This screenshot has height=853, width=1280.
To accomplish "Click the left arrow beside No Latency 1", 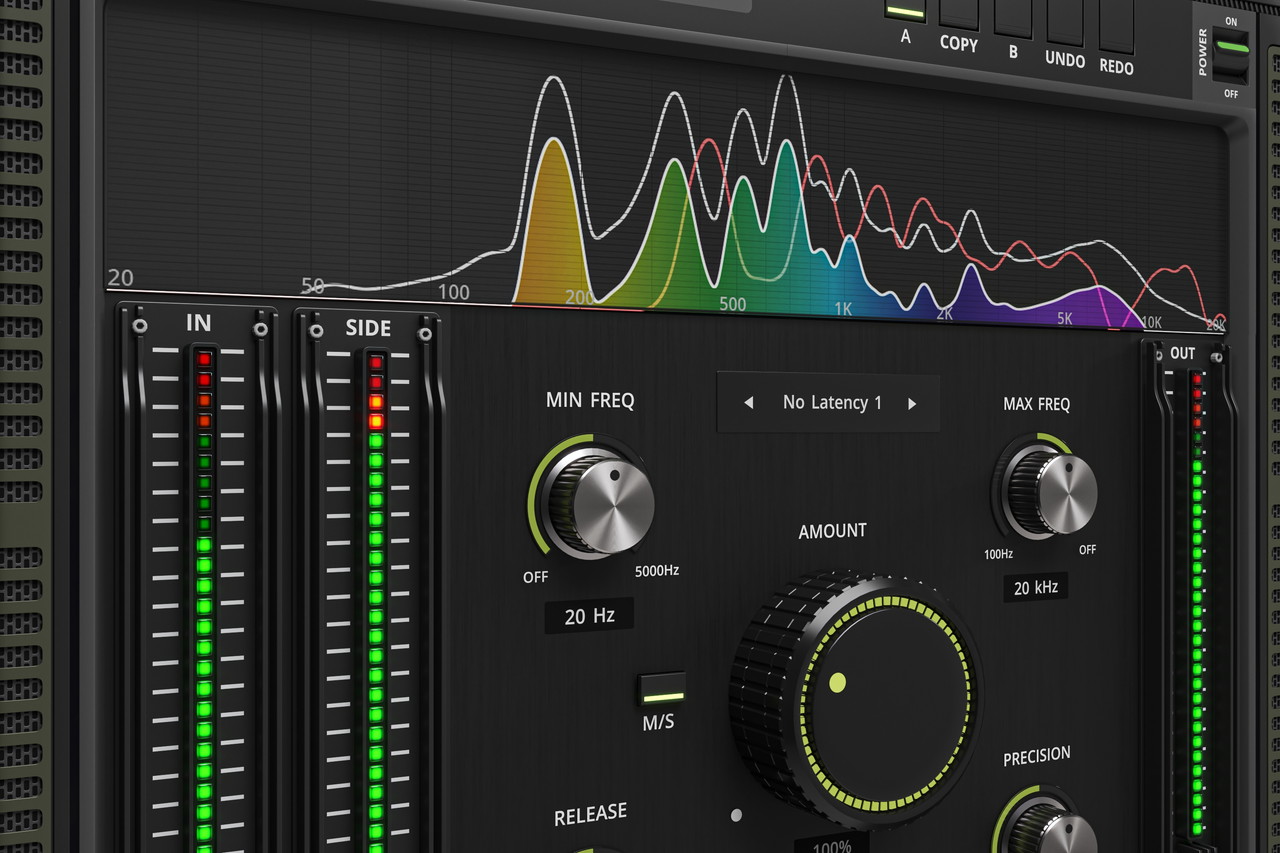I will click(x=748, y=403).
